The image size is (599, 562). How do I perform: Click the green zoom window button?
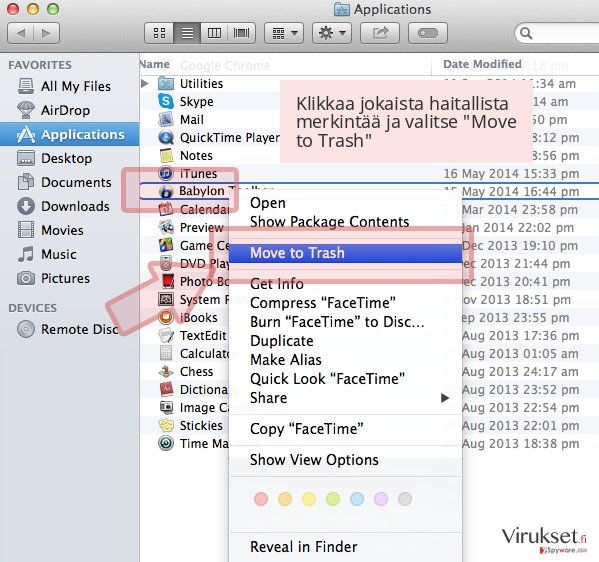click(53, 9)
